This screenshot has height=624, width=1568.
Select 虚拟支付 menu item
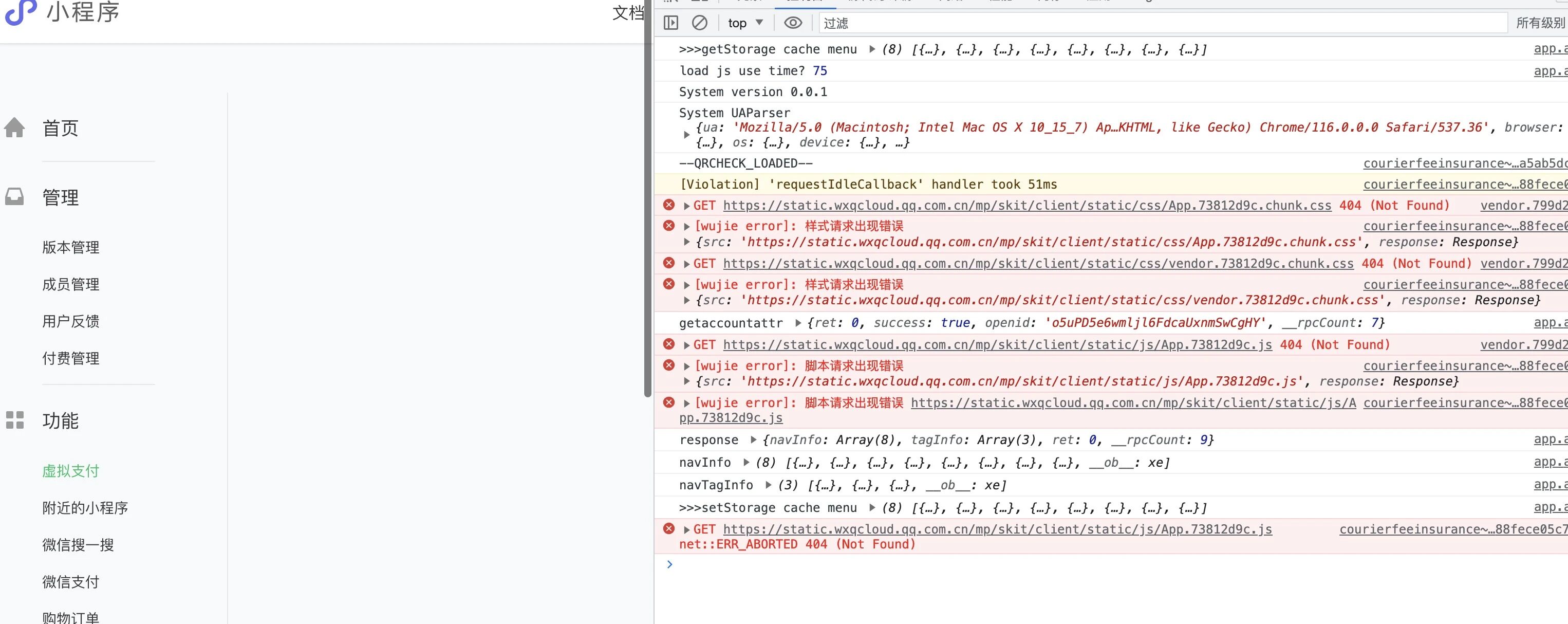[70, 471]
